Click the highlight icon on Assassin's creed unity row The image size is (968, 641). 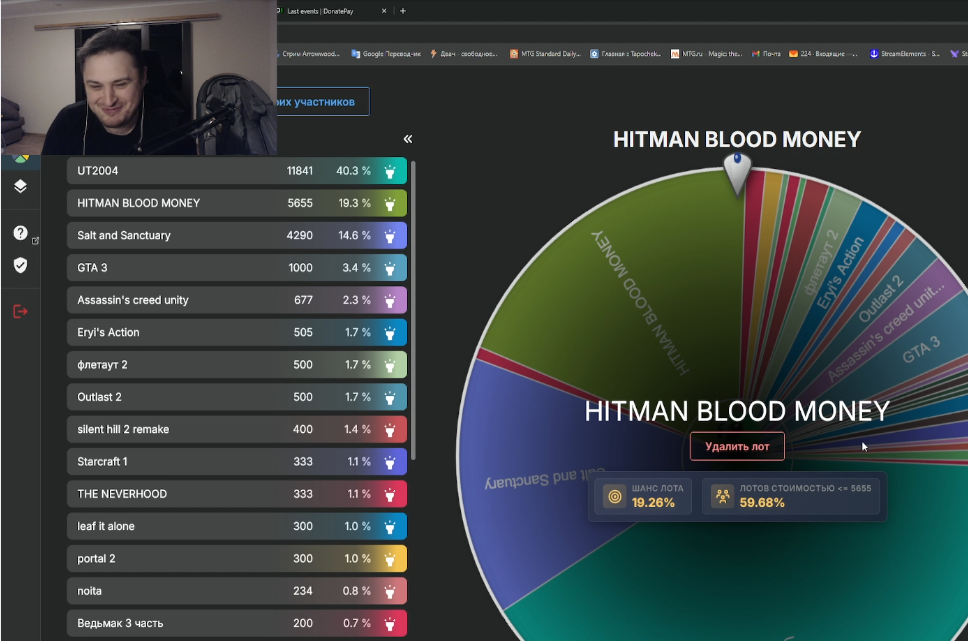tap(390, 300)
